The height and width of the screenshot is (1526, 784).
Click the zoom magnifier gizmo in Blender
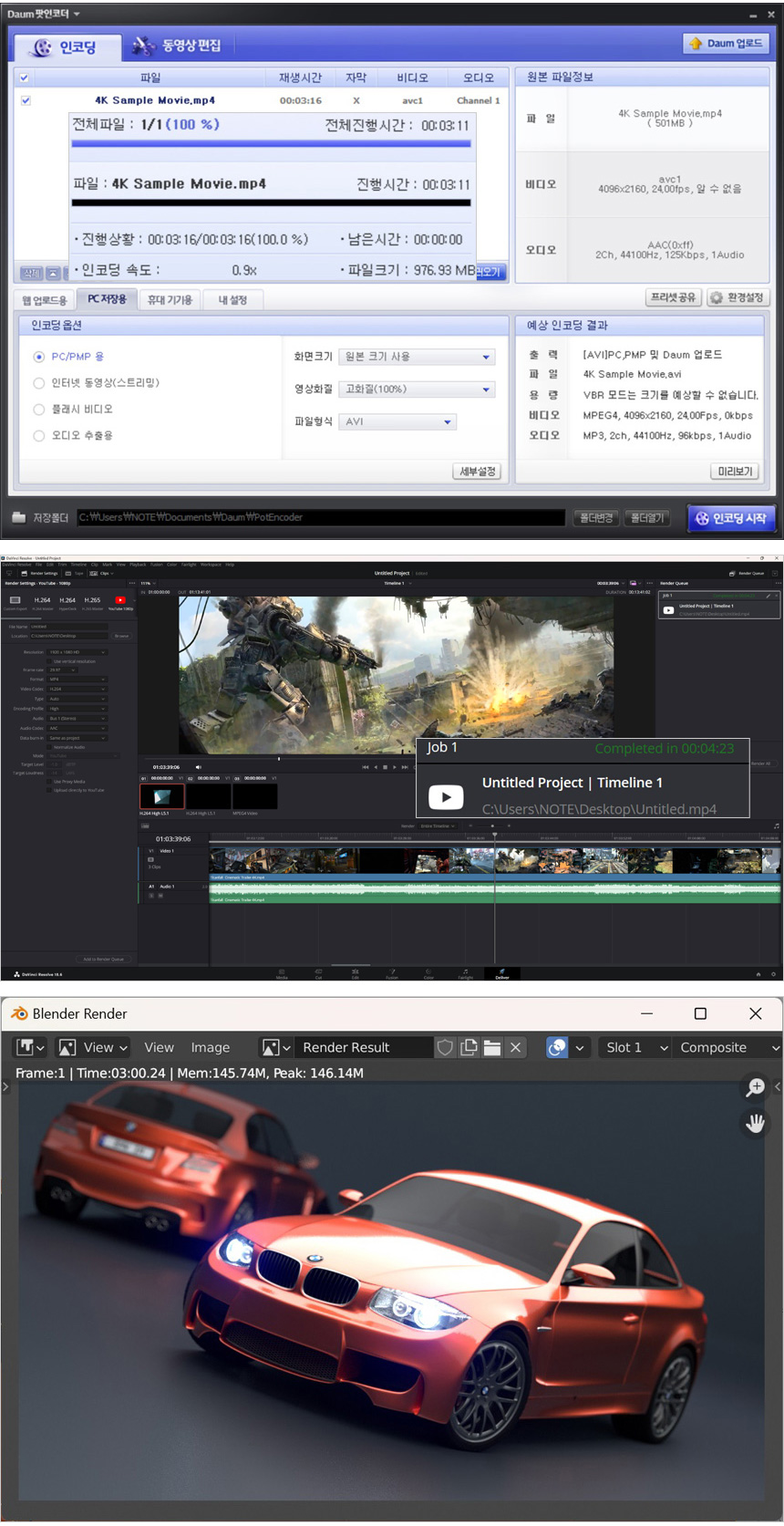(x=756, y=1087)
